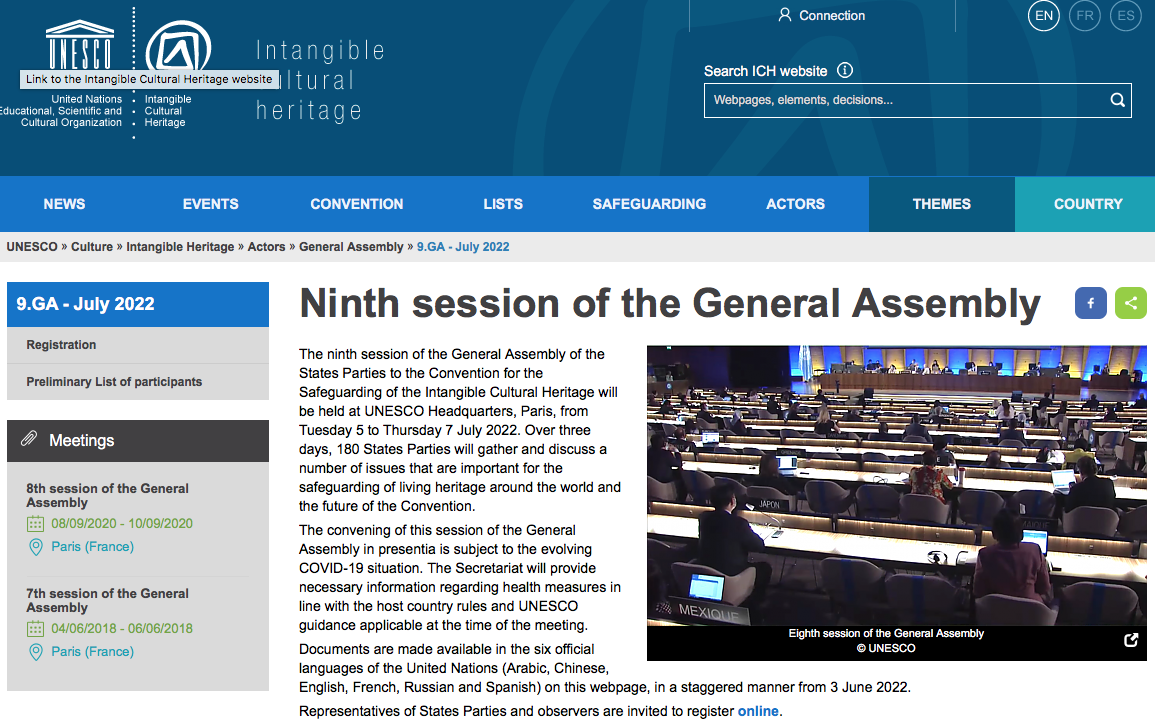Go to Actors breadcrumb
The height and width of the screenshot is (724, 1155).
pyautogui.click(x=266, y=247)
